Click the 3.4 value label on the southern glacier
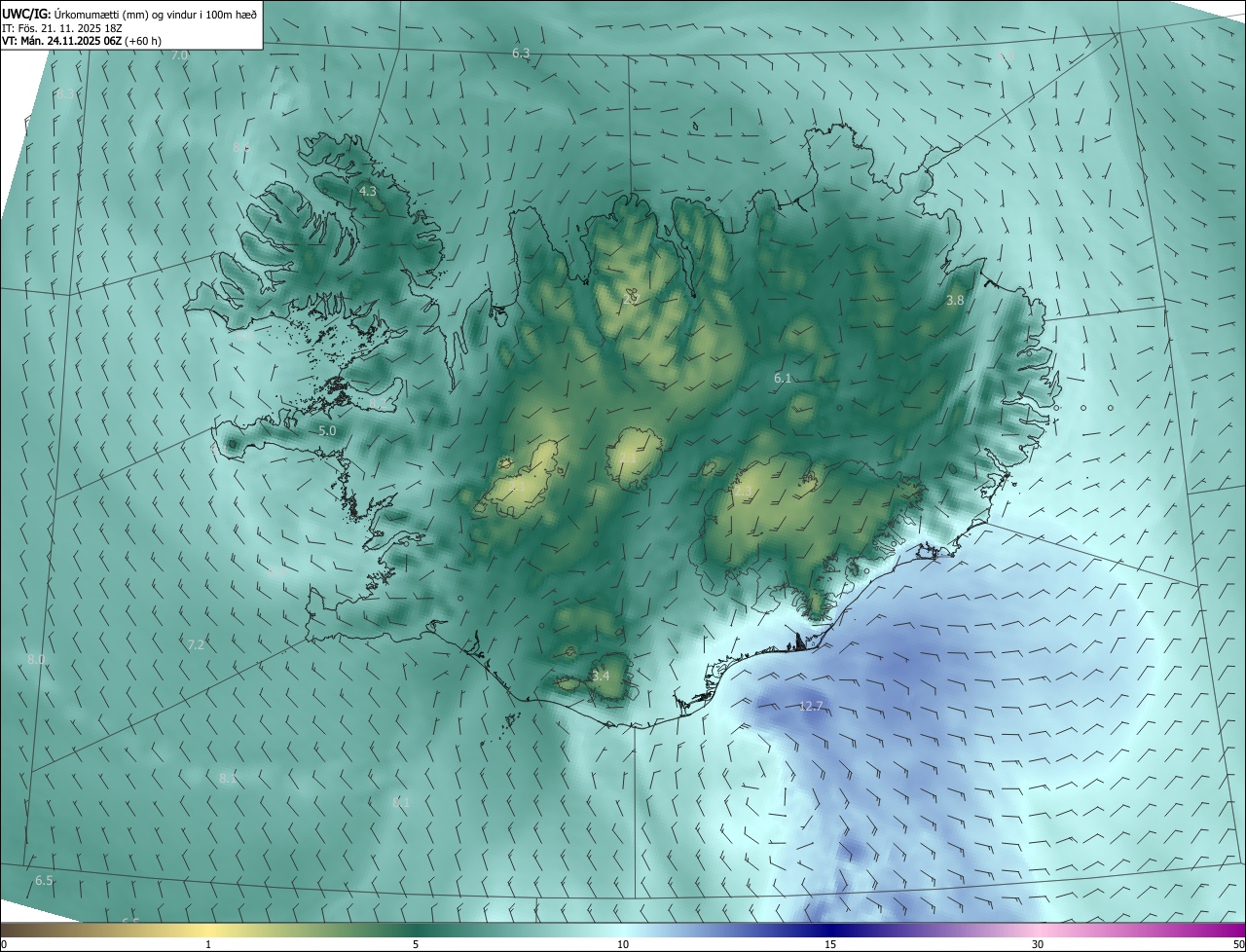Viewport: 1246px width, 952px height. [601, 676]
